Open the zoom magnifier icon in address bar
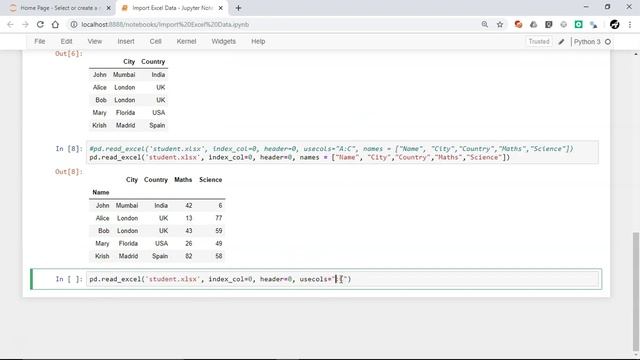 point(484,24)
